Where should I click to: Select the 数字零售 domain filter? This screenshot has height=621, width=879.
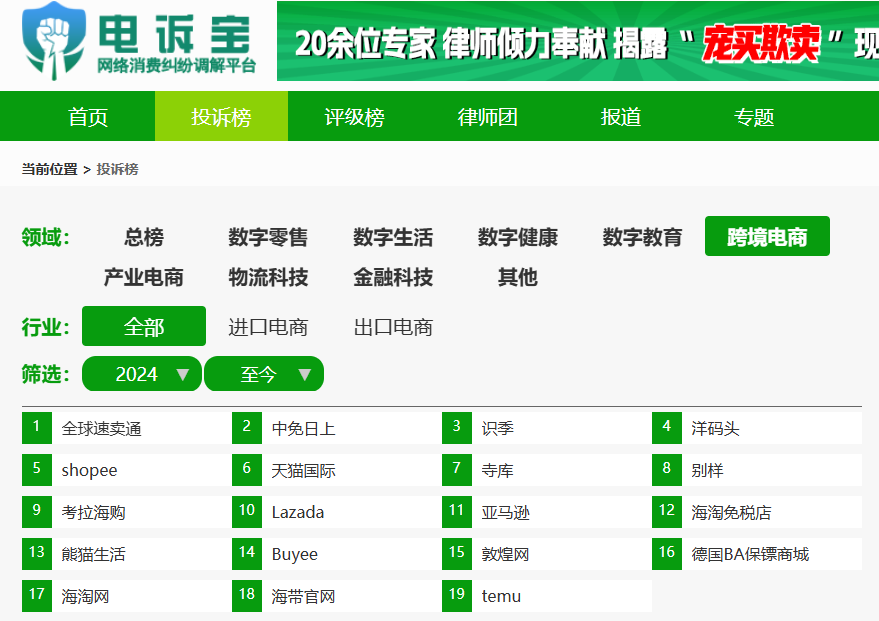[268, 237]
